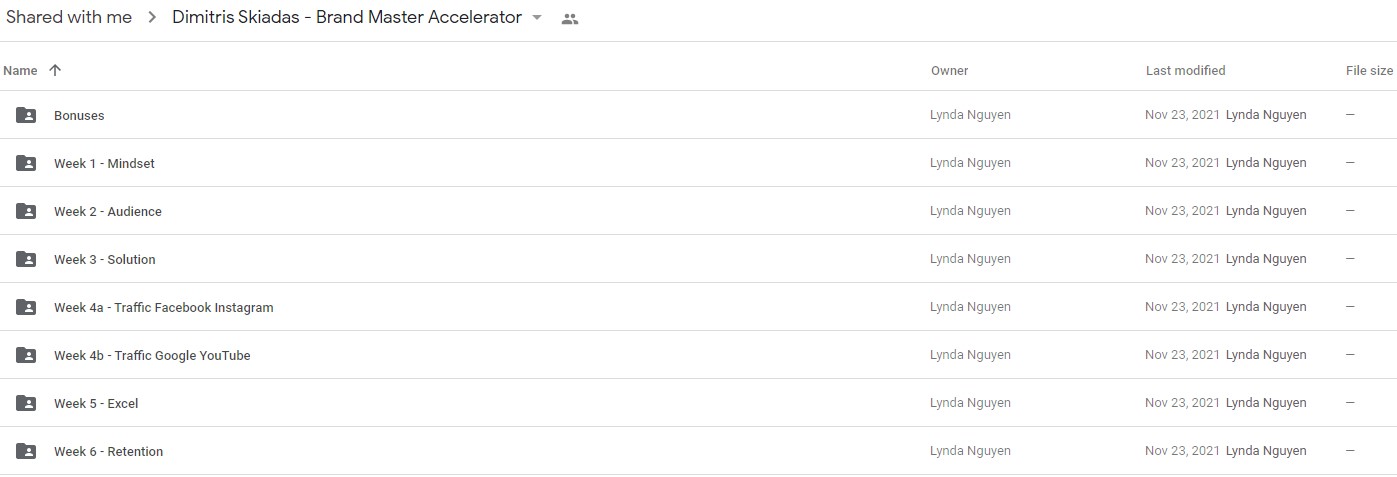Click the Week 4b Traffic Google folder icon
The width and height of the screenshot is (1397, 477).
point(26,355)
